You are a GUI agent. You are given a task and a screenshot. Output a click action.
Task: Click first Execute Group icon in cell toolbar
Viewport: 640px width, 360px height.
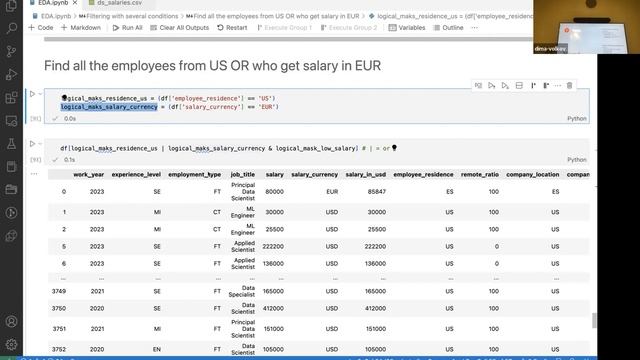point(533,85)
